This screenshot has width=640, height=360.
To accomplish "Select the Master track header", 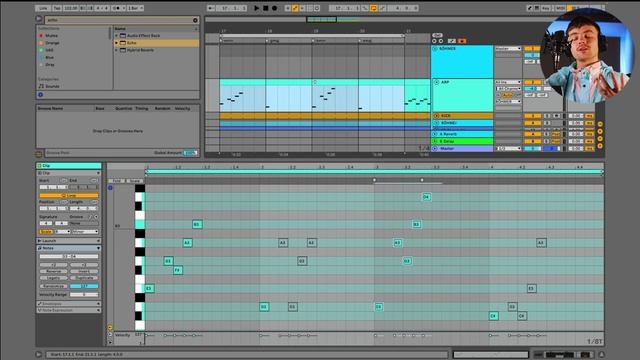I will 462,149.
